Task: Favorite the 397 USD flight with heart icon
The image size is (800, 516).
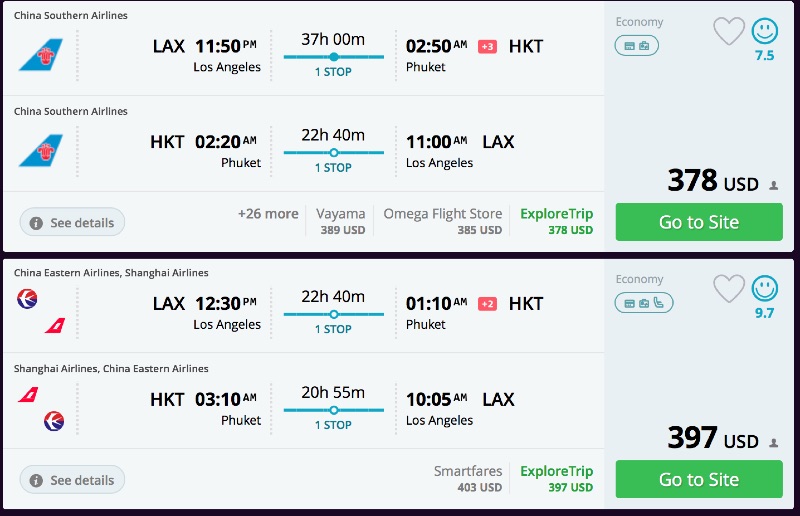Action: tap(730, 289)
